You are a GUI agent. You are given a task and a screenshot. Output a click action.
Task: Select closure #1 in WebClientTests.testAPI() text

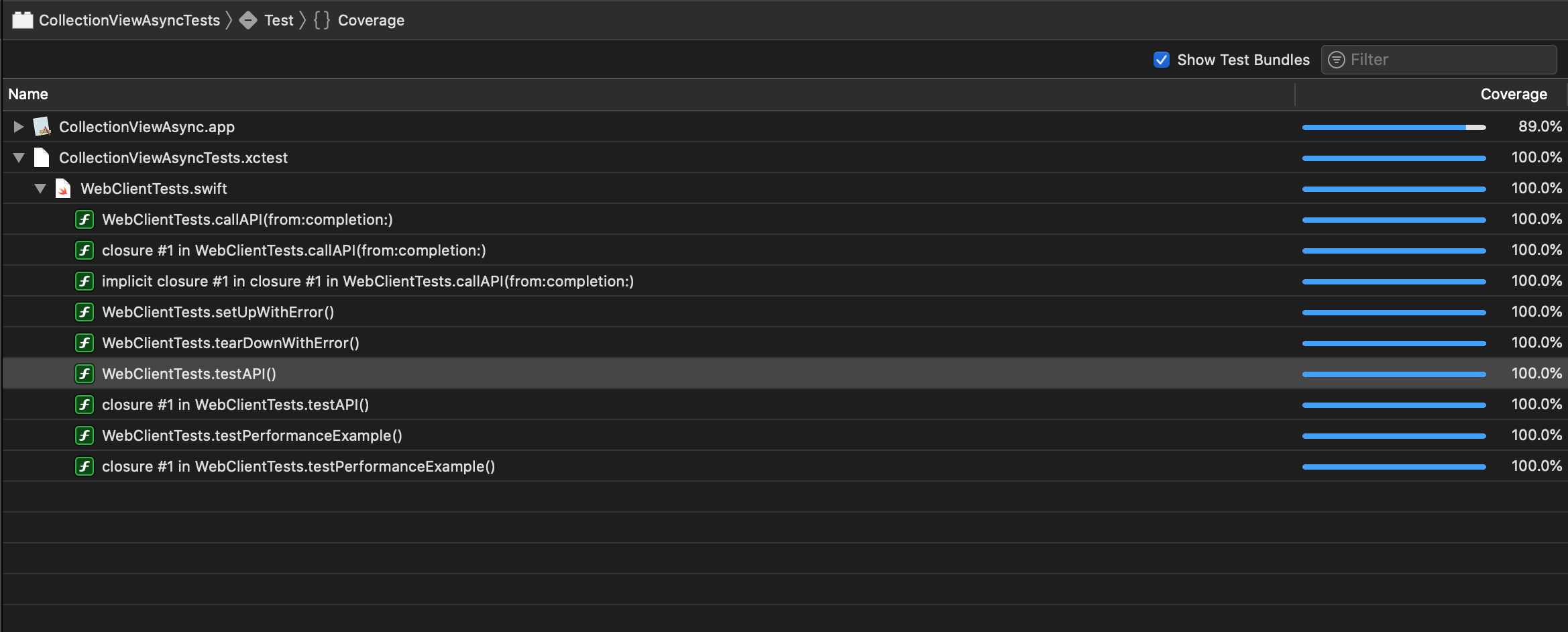(235, 405)
